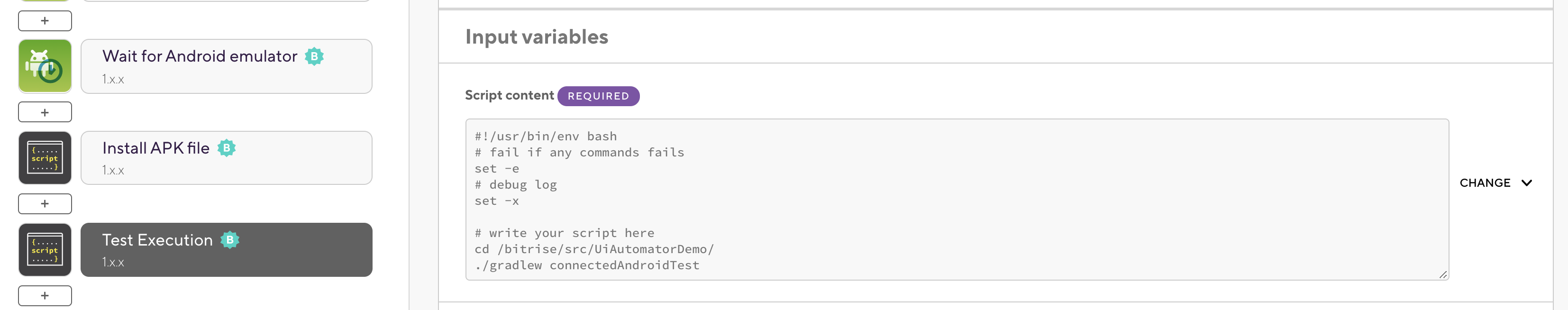Click the purple REQUIRED badge
Viewport: 1568px width, 310px height.
[x=598, y=96]
